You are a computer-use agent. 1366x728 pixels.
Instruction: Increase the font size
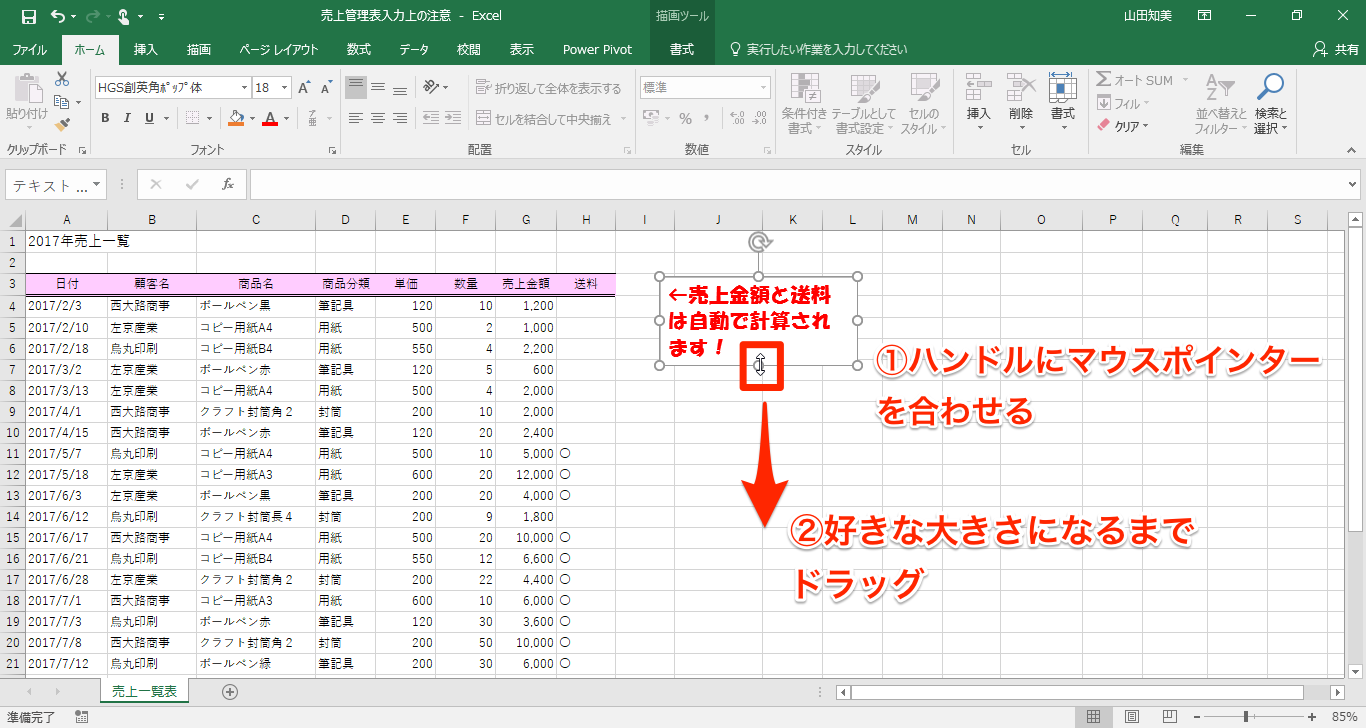pos(305,88)
